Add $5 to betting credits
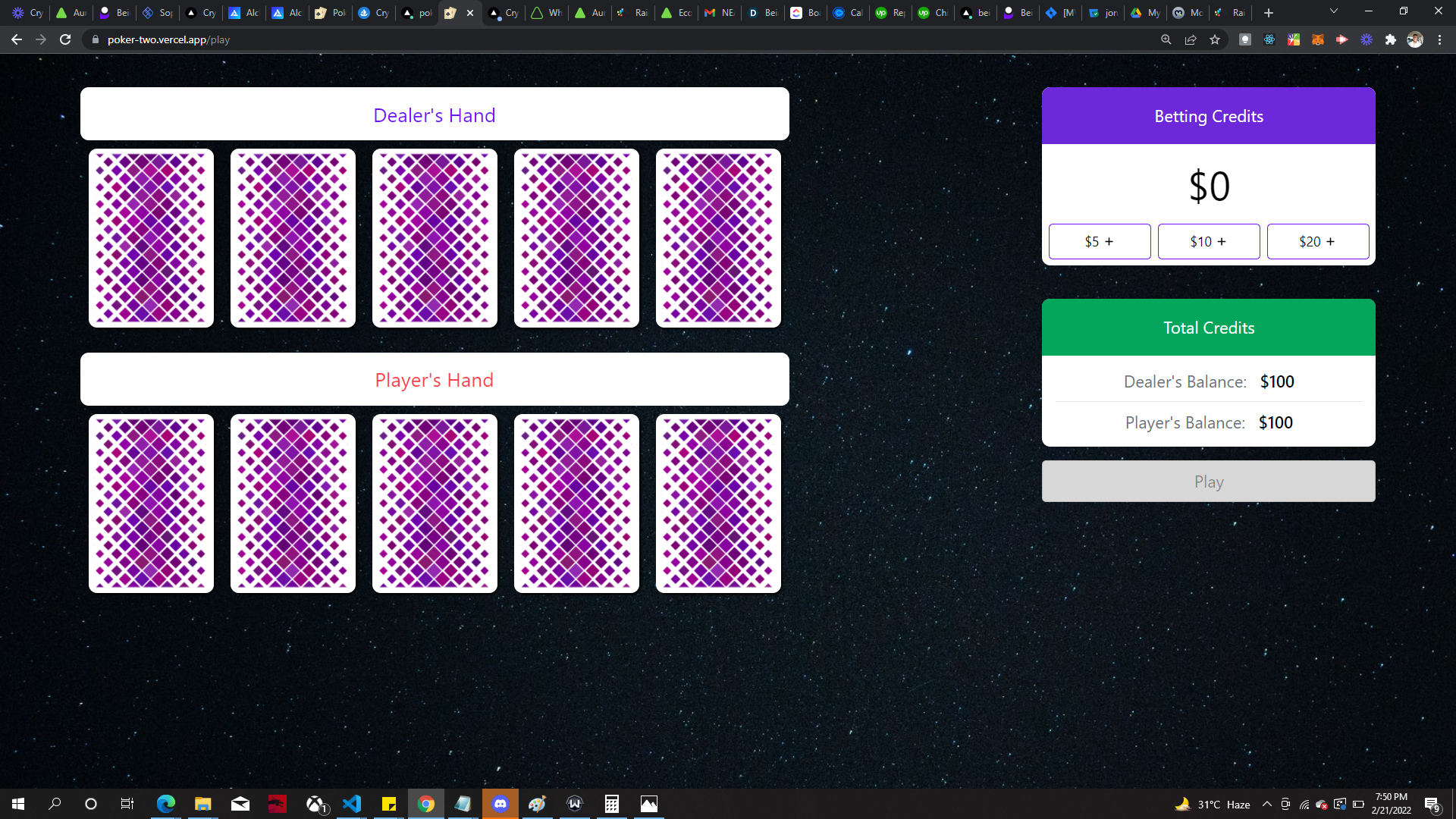Screen dimensions: 1456x819 pyautogui.click(x=1099, y=241)
